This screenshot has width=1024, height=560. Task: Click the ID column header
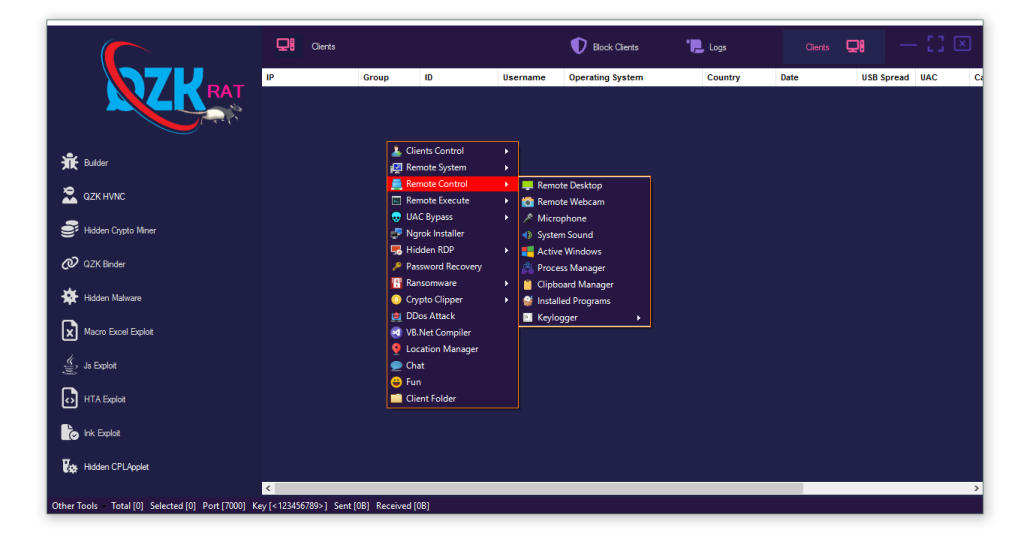[x=459, y=77]
